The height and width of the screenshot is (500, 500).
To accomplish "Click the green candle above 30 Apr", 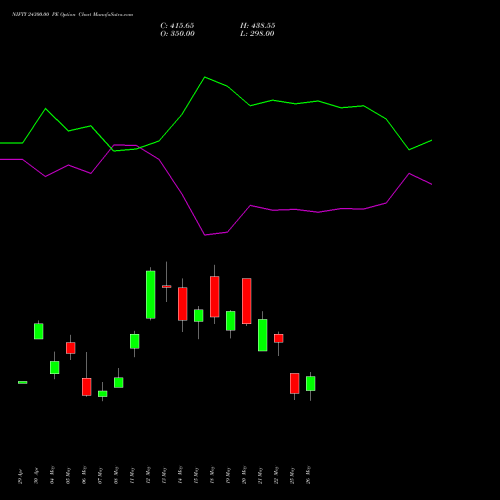I will (39, 331).
